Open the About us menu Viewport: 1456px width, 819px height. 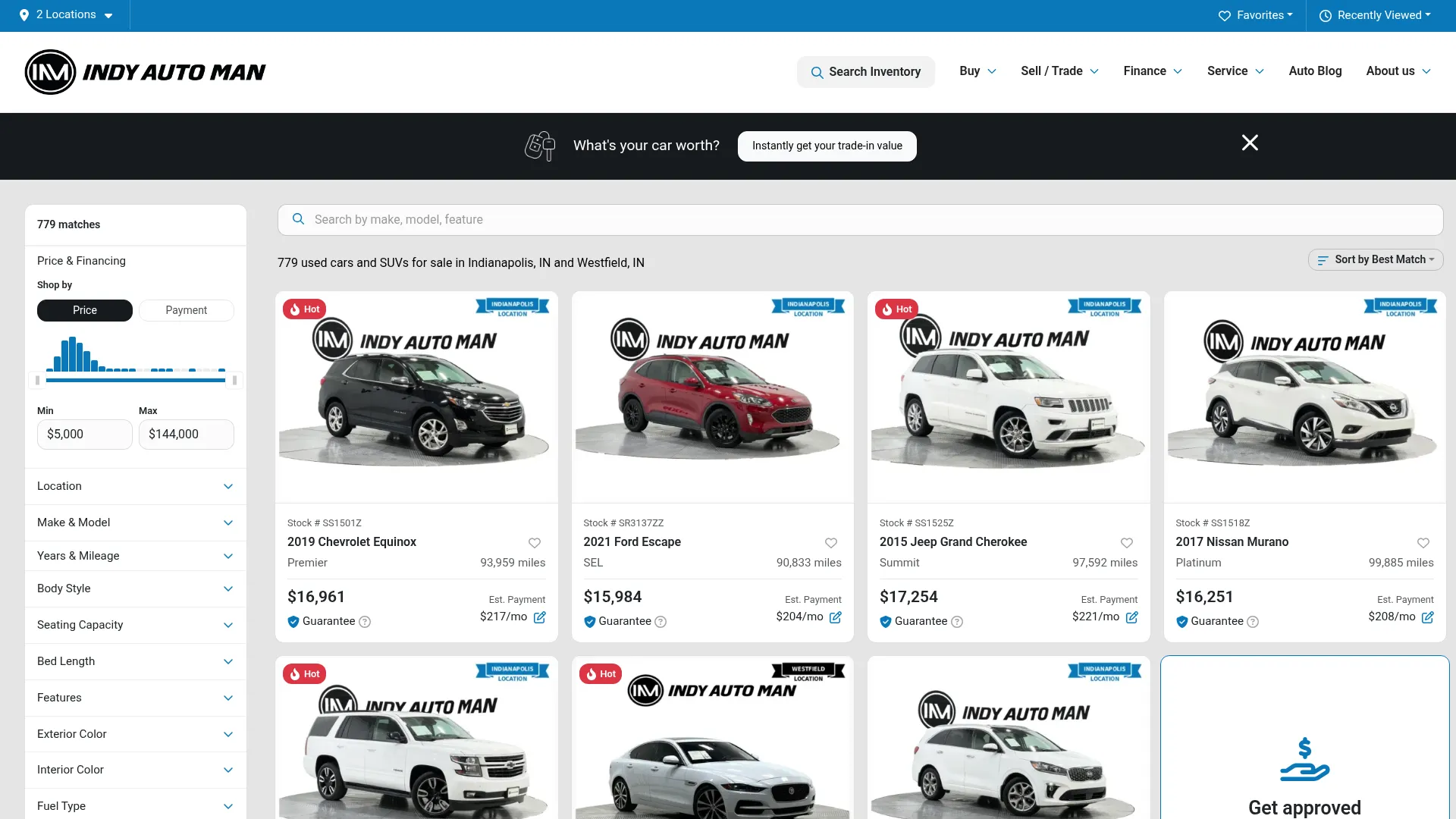(x=1398, y=71)
